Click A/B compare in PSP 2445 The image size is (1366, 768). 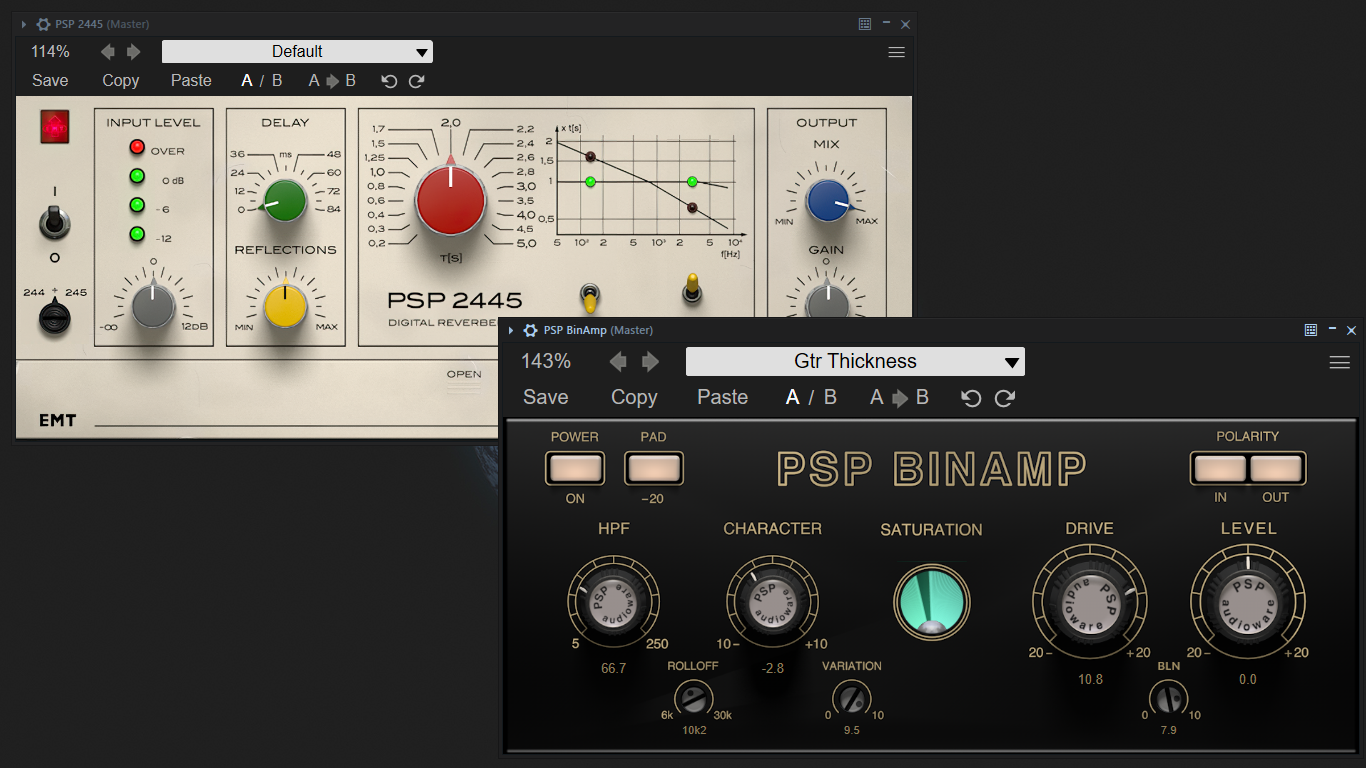(x=261, y=81)
